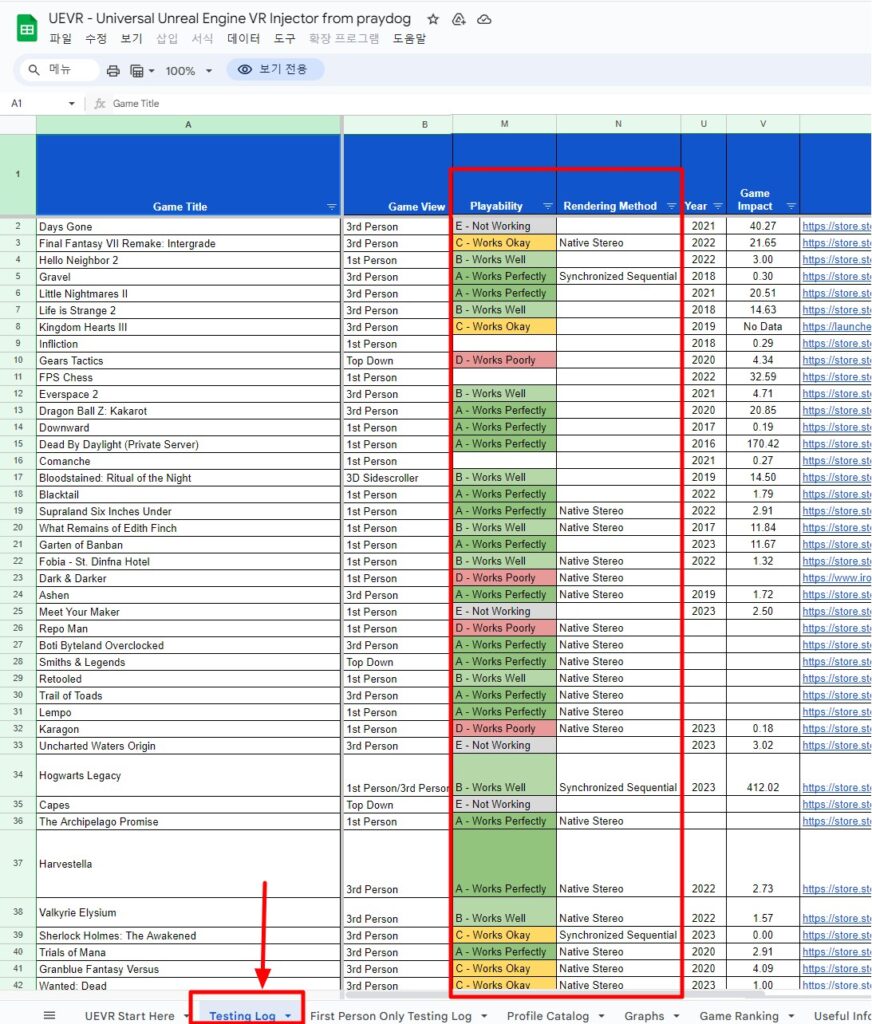Open the www link for Dark & Darker
Viewport: 872px width, 1024px height.
click(x=836, y=578)
